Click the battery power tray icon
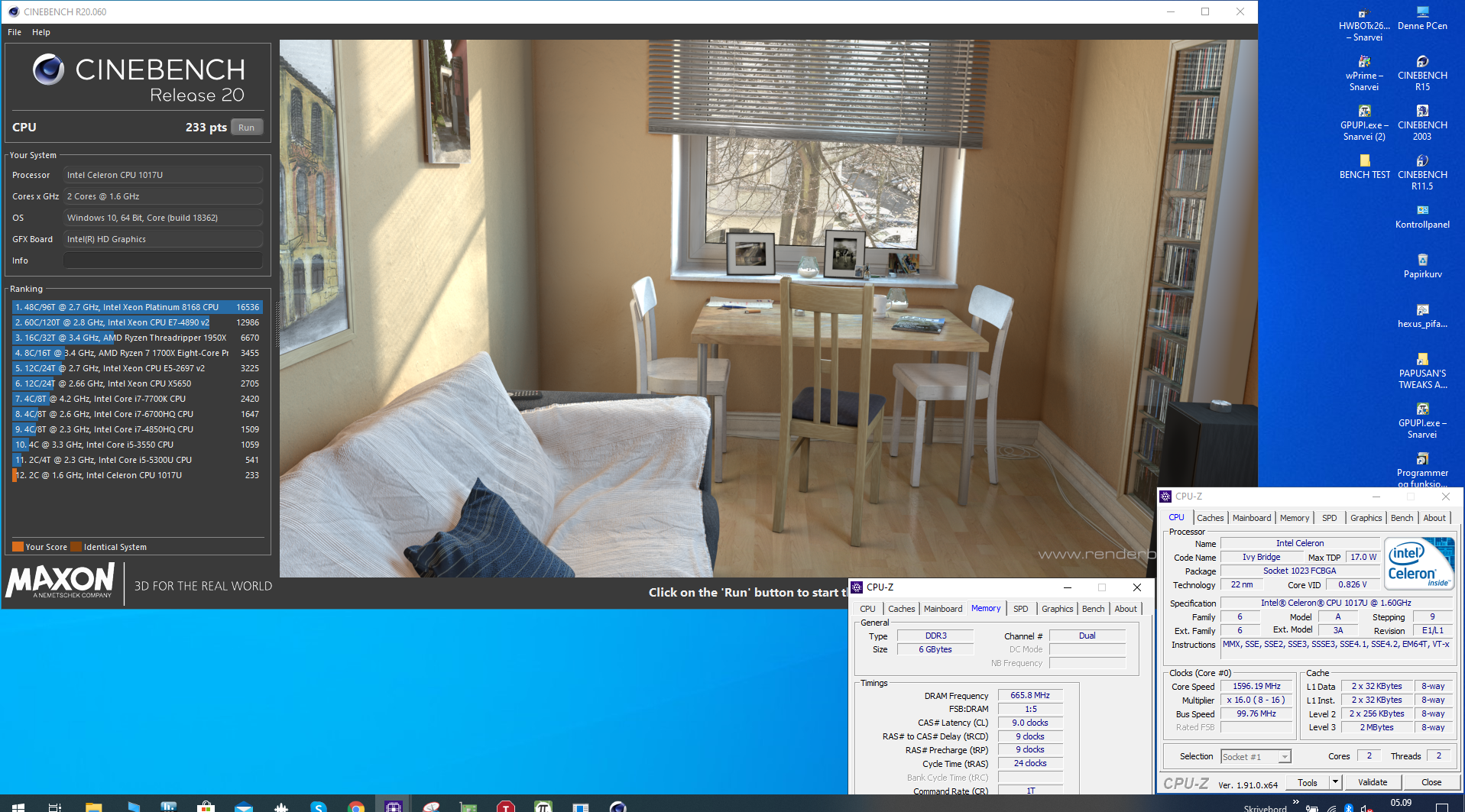Screen dimensions: 1465x812 (1311, 807)
